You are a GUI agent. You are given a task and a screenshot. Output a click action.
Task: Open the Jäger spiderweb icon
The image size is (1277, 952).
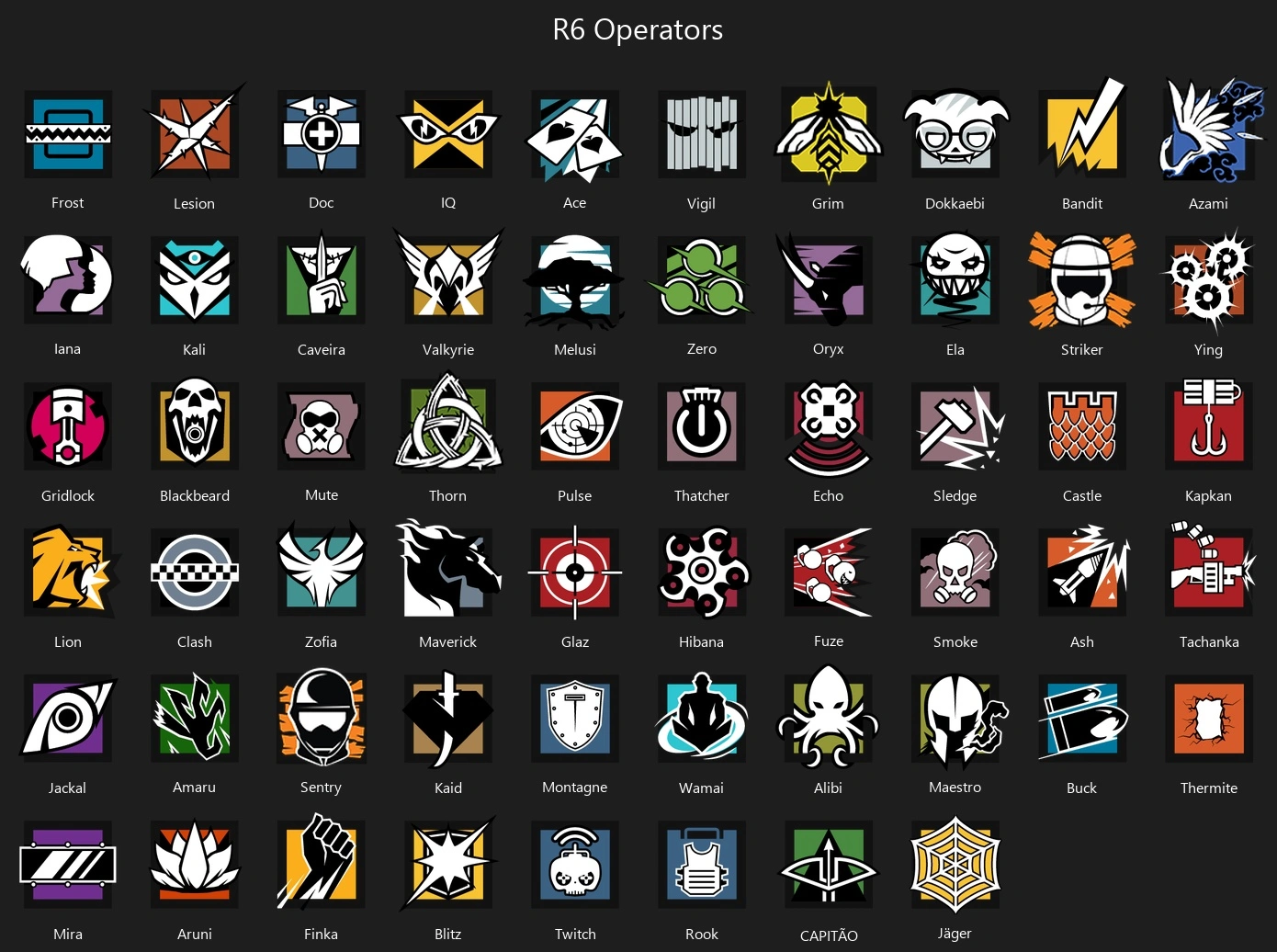pos(955,864)
